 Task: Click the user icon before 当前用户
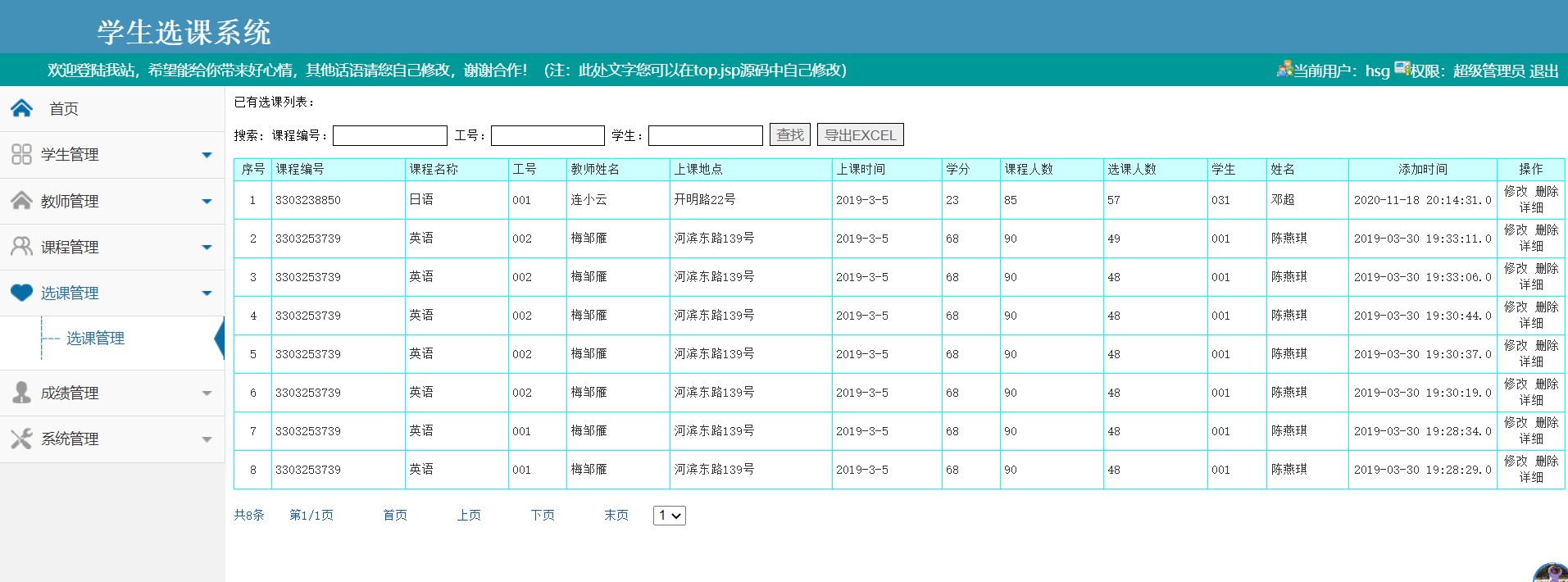coord(1284,70)
